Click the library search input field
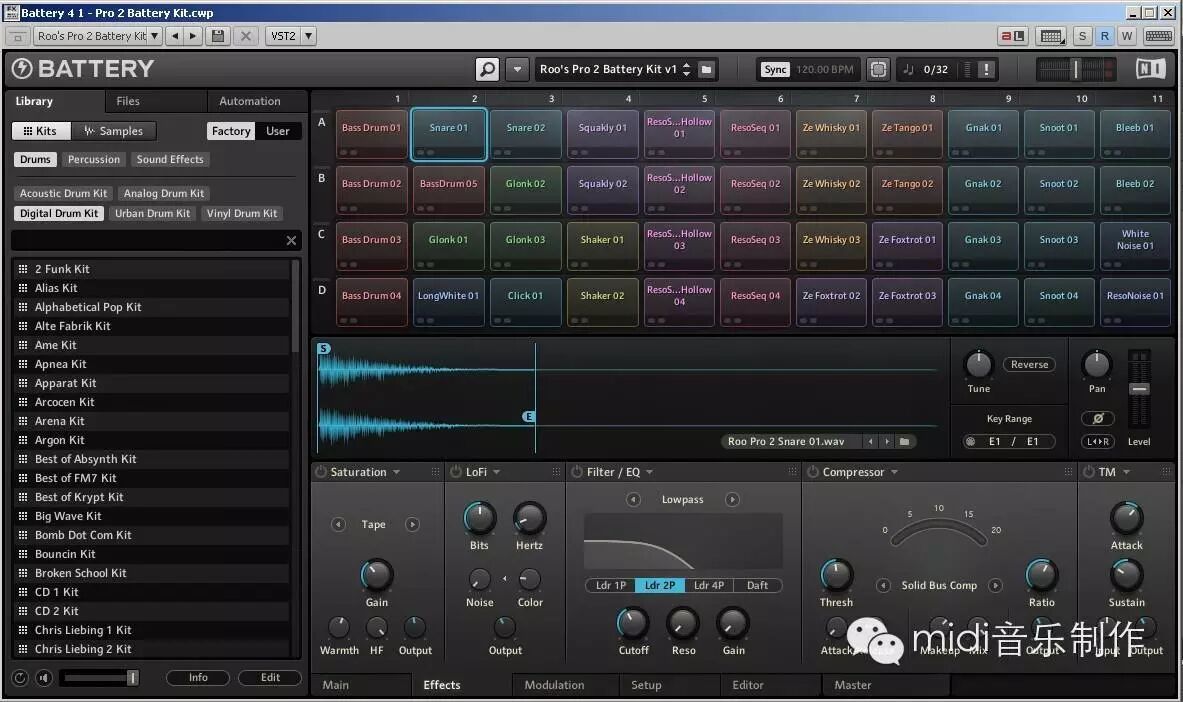Image resolution: width=1183 pixels, height=702 pixels. [148, 240]
